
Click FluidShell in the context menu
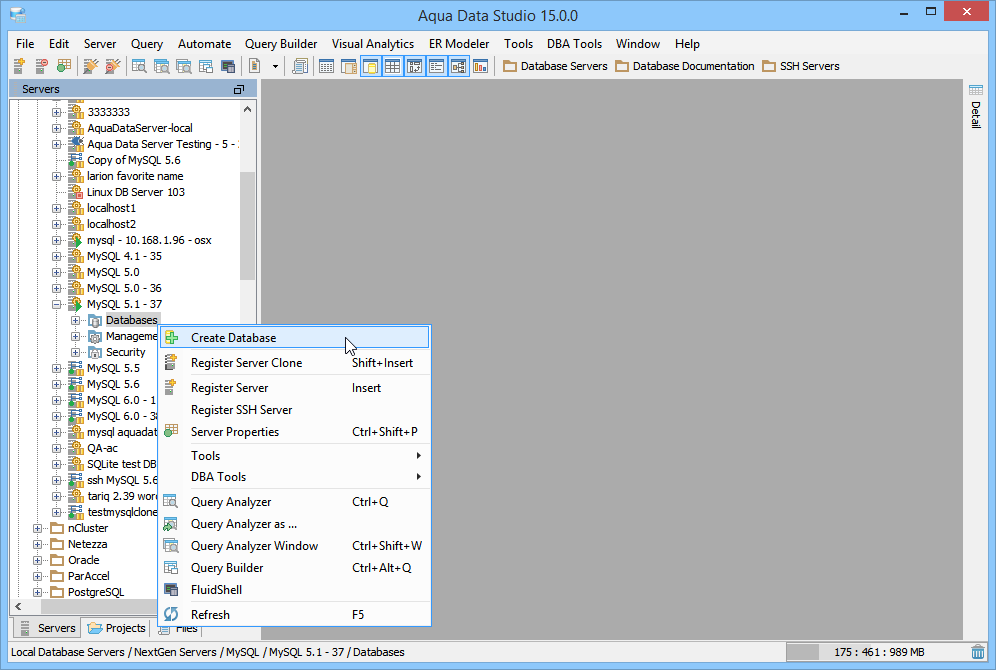click(x=294, y=589)
